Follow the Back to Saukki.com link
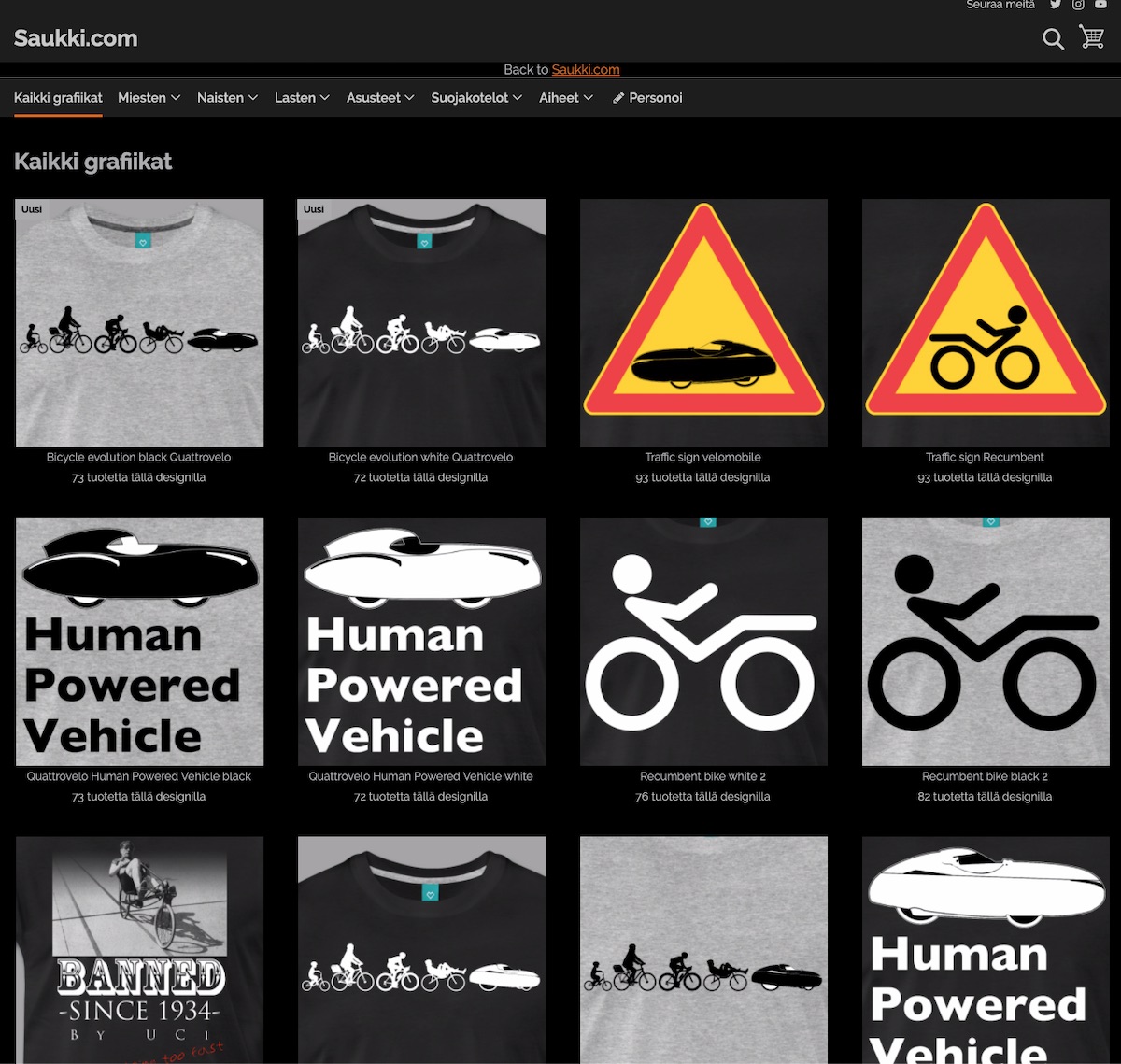1121x1064 pixels. pyautogui.click(x=585, y=70)
